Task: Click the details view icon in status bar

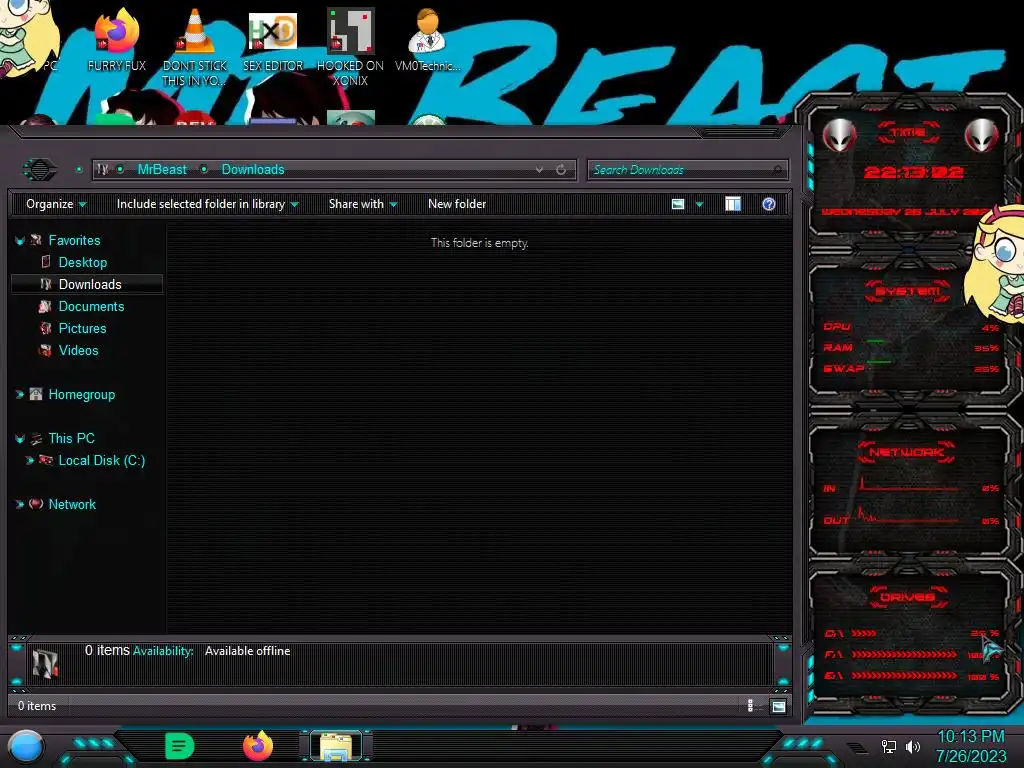Action: click(750, 706)
